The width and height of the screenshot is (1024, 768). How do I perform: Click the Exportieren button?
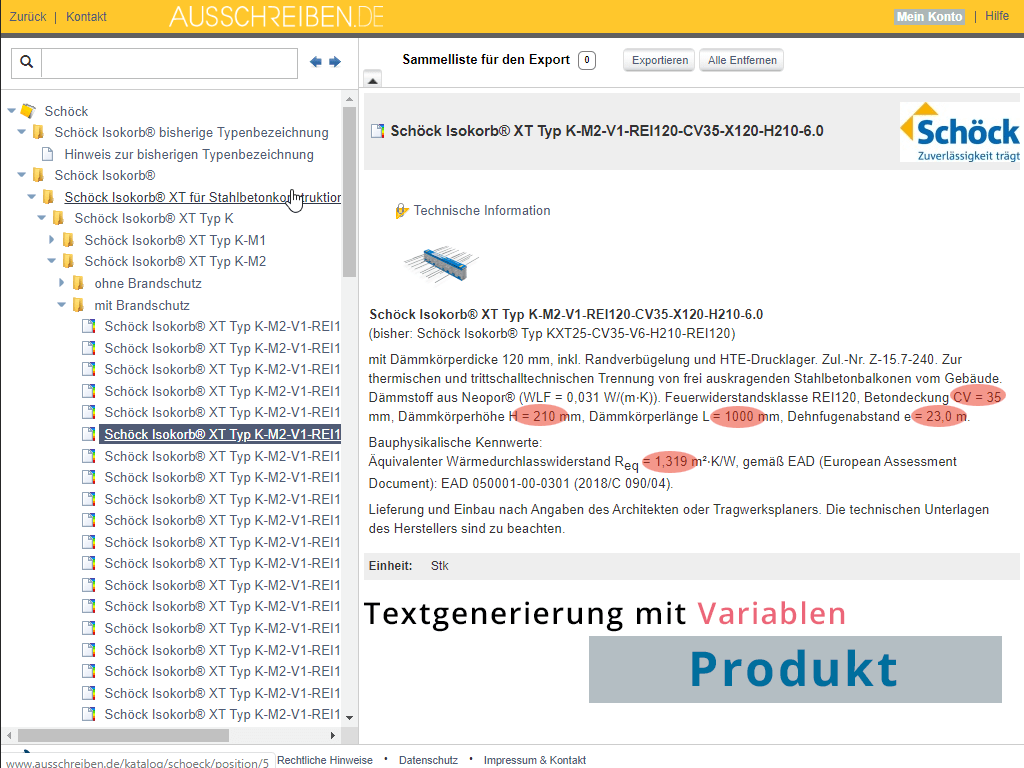tap(660, 60)
